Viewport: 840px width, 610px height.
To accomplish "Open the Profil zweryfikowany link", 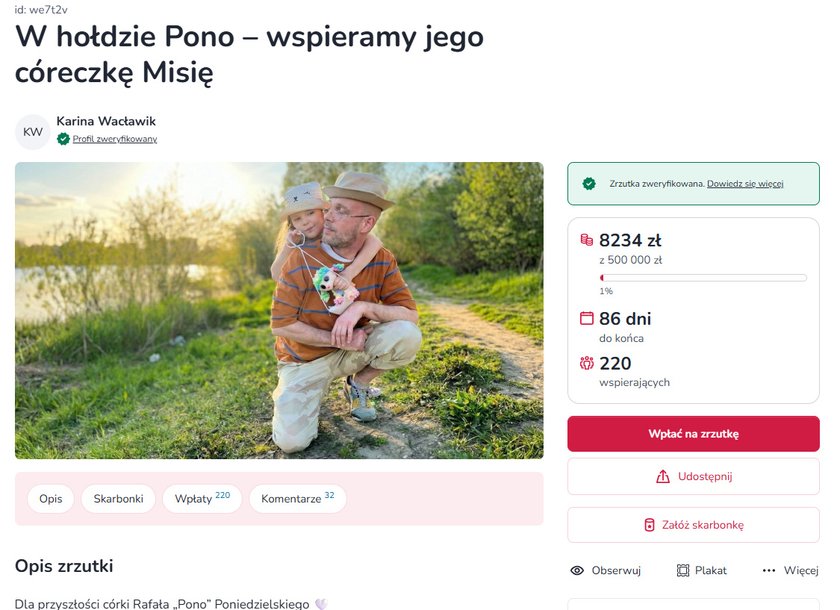I will 114,139.
